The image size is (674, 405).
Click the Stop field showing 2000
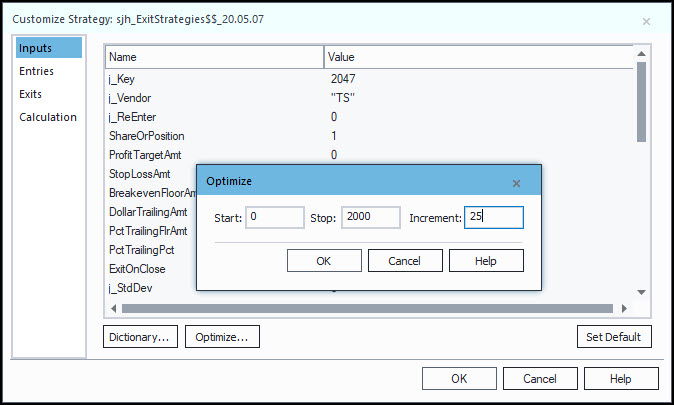[x=371, y=217]
